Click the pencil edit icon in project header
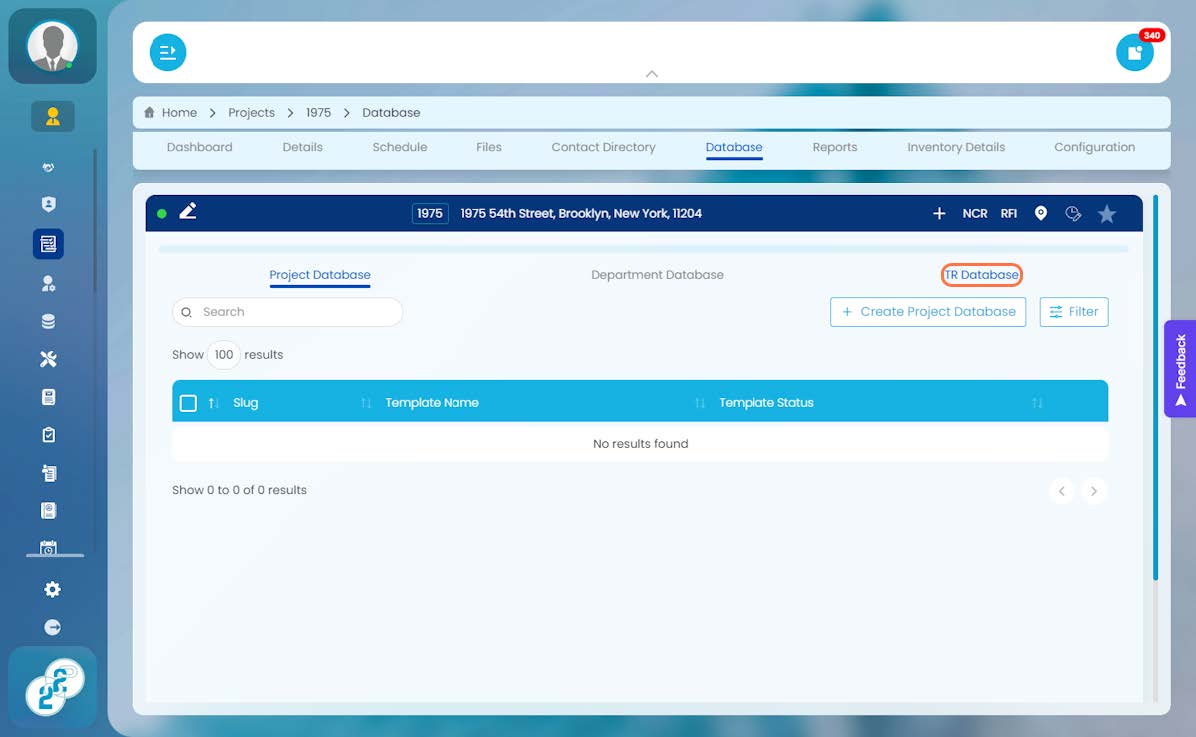This screenshot has height=737, width=1196. click(x=188, y=211)
